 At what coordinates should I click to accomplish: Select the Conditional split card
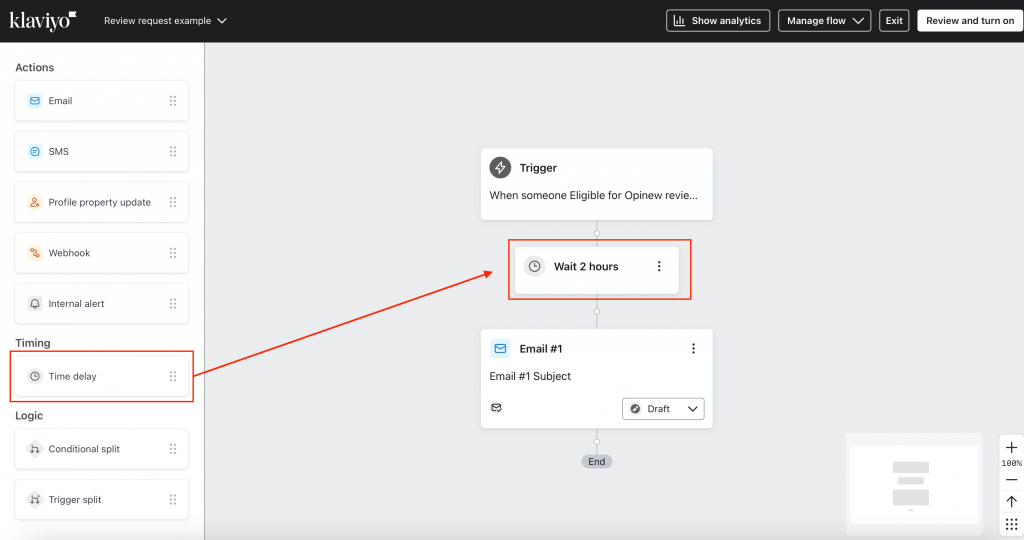click(101, 449)
